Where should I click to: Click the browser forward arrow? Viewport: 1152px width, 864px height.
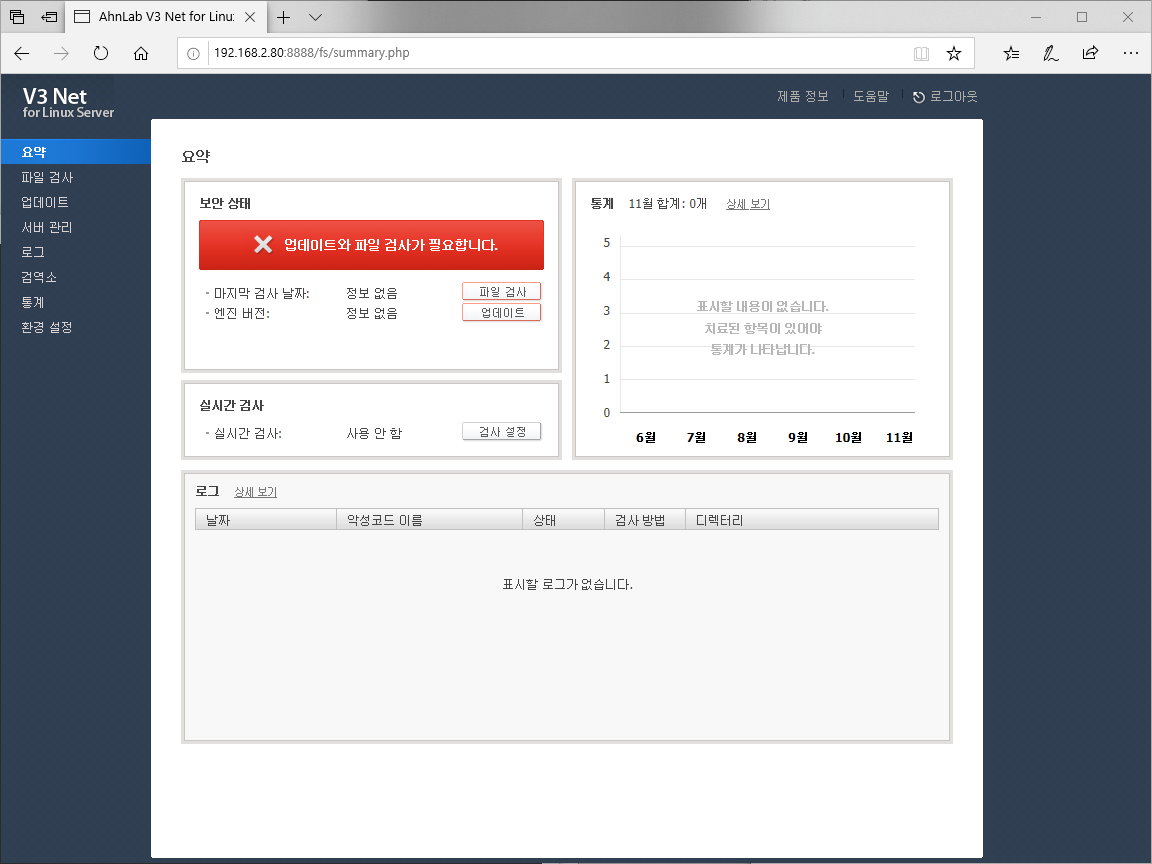(62, 53)
